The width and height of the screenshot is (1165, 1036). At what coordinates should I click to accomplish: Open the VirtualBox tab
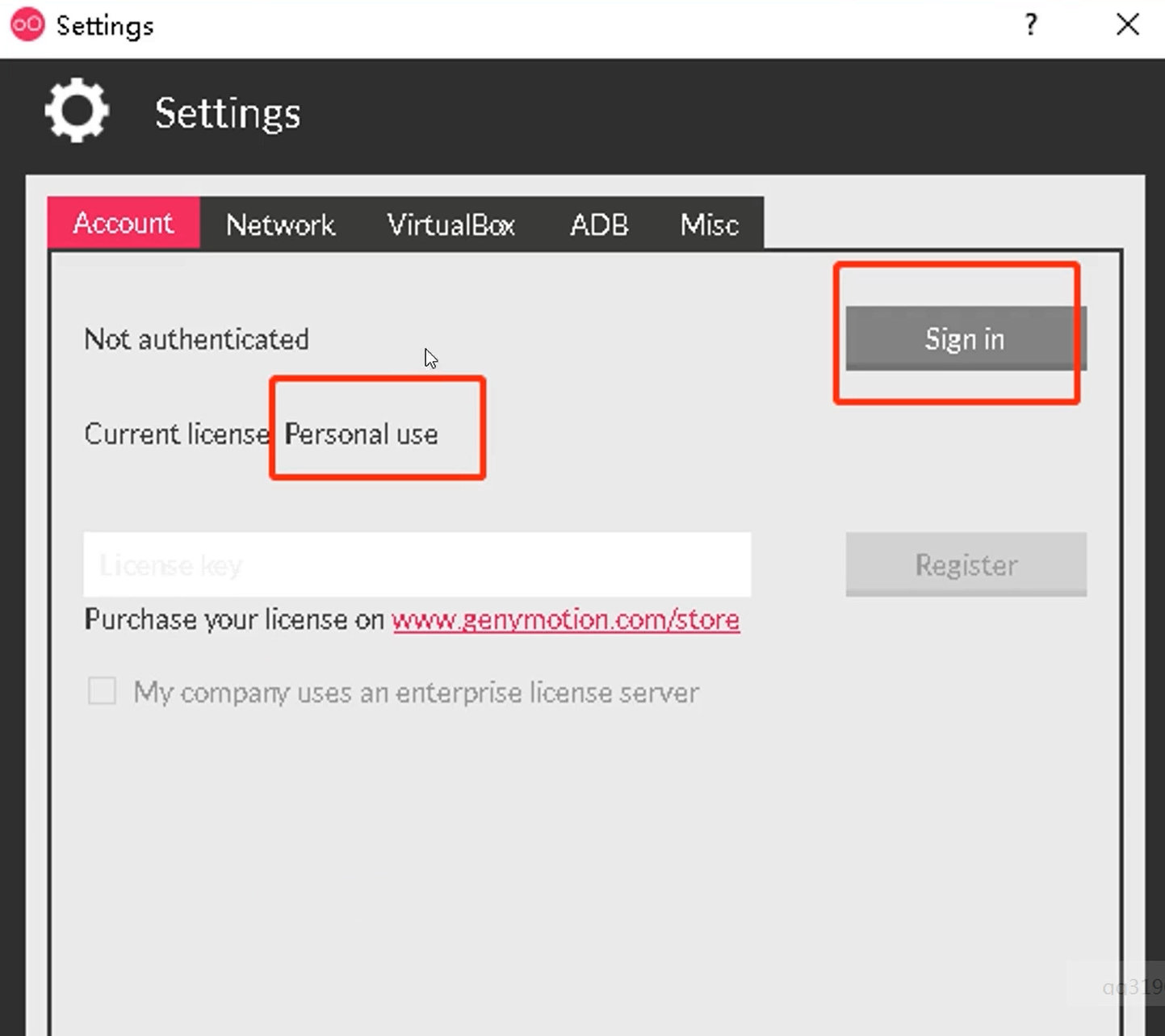[x=451, y=224]
